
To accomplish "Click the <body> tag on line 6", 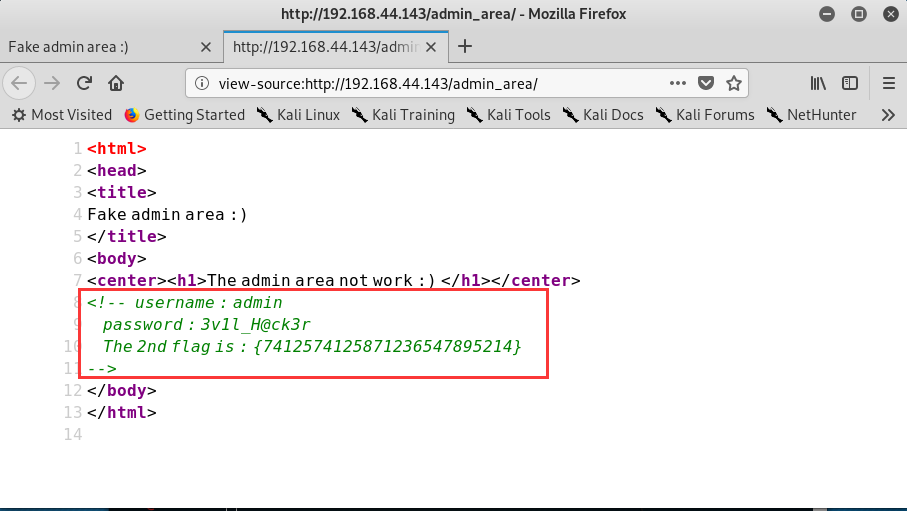I will (x=117, y=259).
